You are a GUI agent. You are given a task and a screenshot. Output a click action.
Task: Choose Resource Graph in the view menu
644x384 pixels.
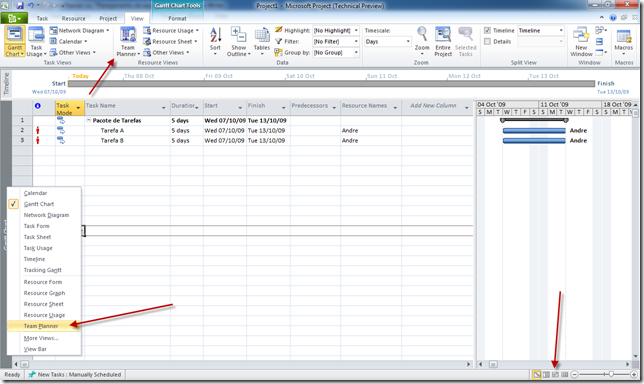44,293
